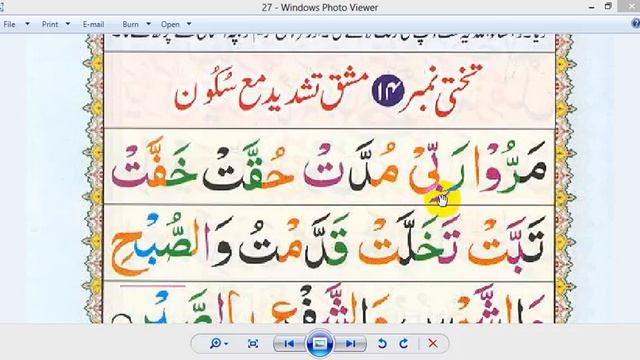The image size is (640, 360).
Task: Click the E-mail button
Action: coord(93,24)
